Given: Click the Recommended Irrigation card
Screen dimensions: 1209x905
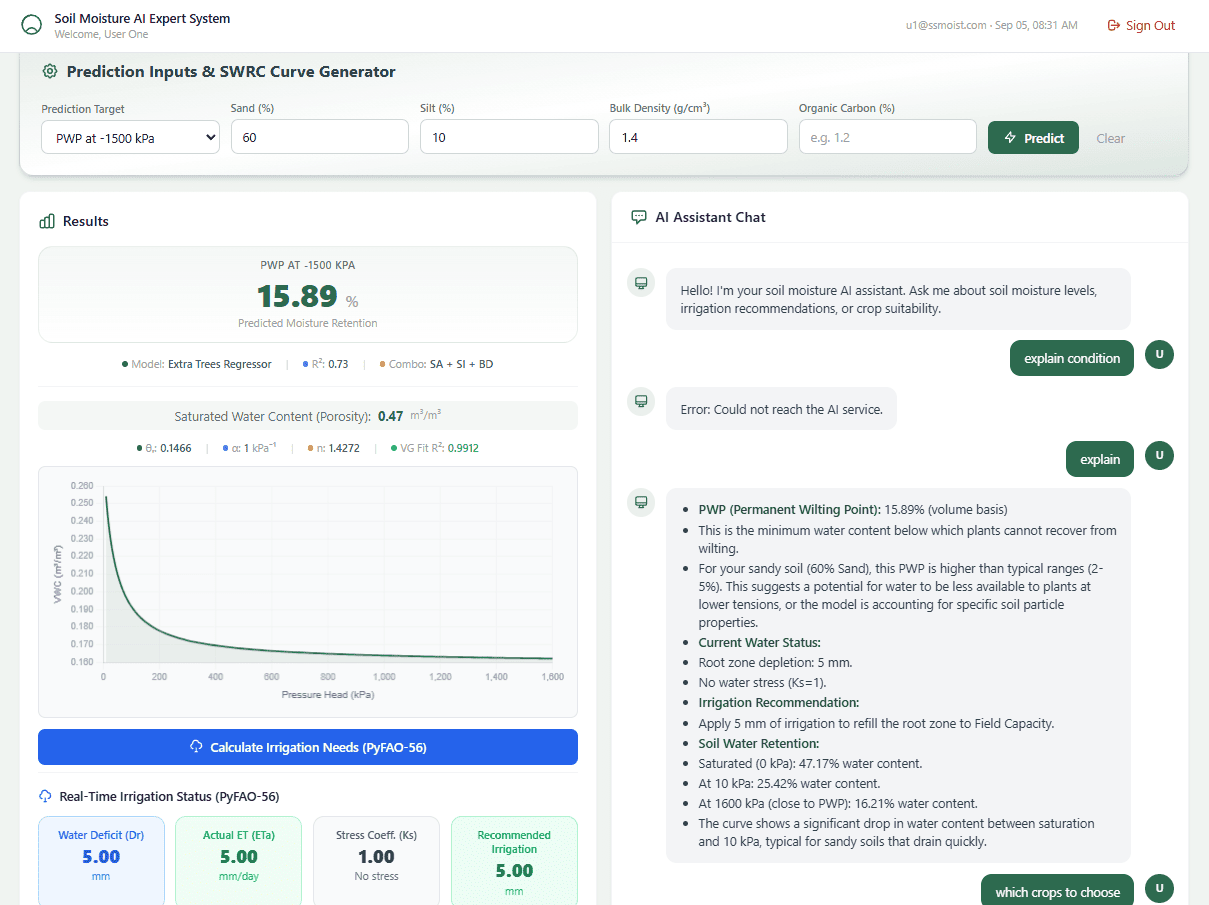Looking at the screenshot, I should [x=514, y=861].
